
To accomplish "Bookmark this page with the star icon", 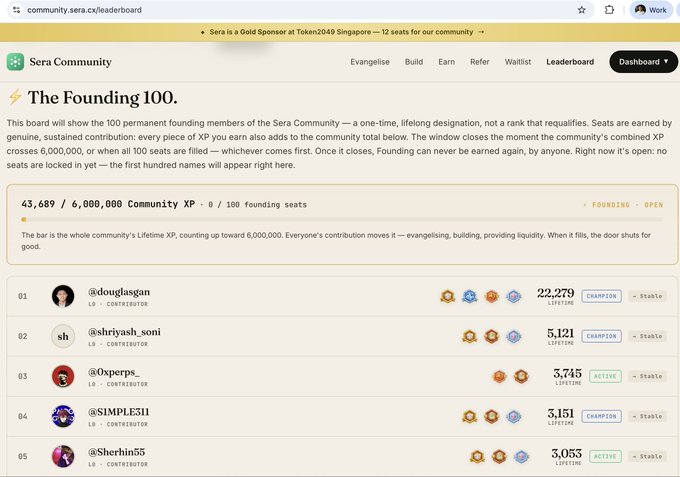I will coord(582,10).
